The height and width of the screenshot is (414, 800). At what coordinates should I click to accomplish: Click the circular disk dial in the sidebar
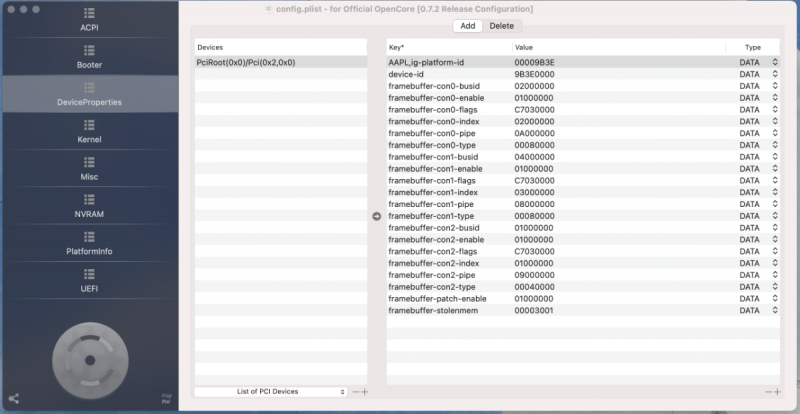coord(90,360)
